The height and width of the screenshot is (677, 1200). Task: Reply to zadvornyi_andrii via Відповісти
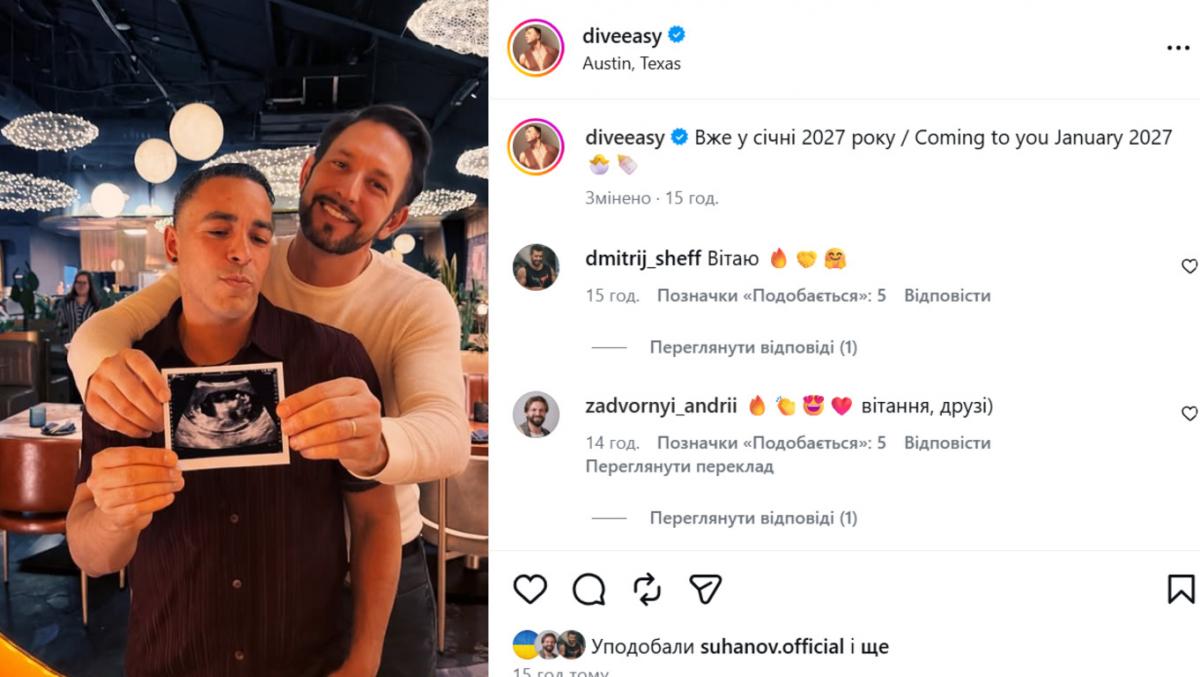click(947, 443)
